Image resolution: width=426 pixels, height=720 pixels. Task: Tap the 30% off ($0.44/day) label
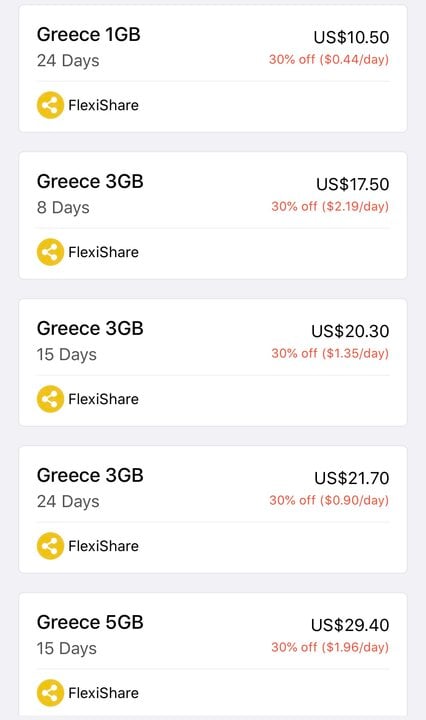click(x=329, y=59)
